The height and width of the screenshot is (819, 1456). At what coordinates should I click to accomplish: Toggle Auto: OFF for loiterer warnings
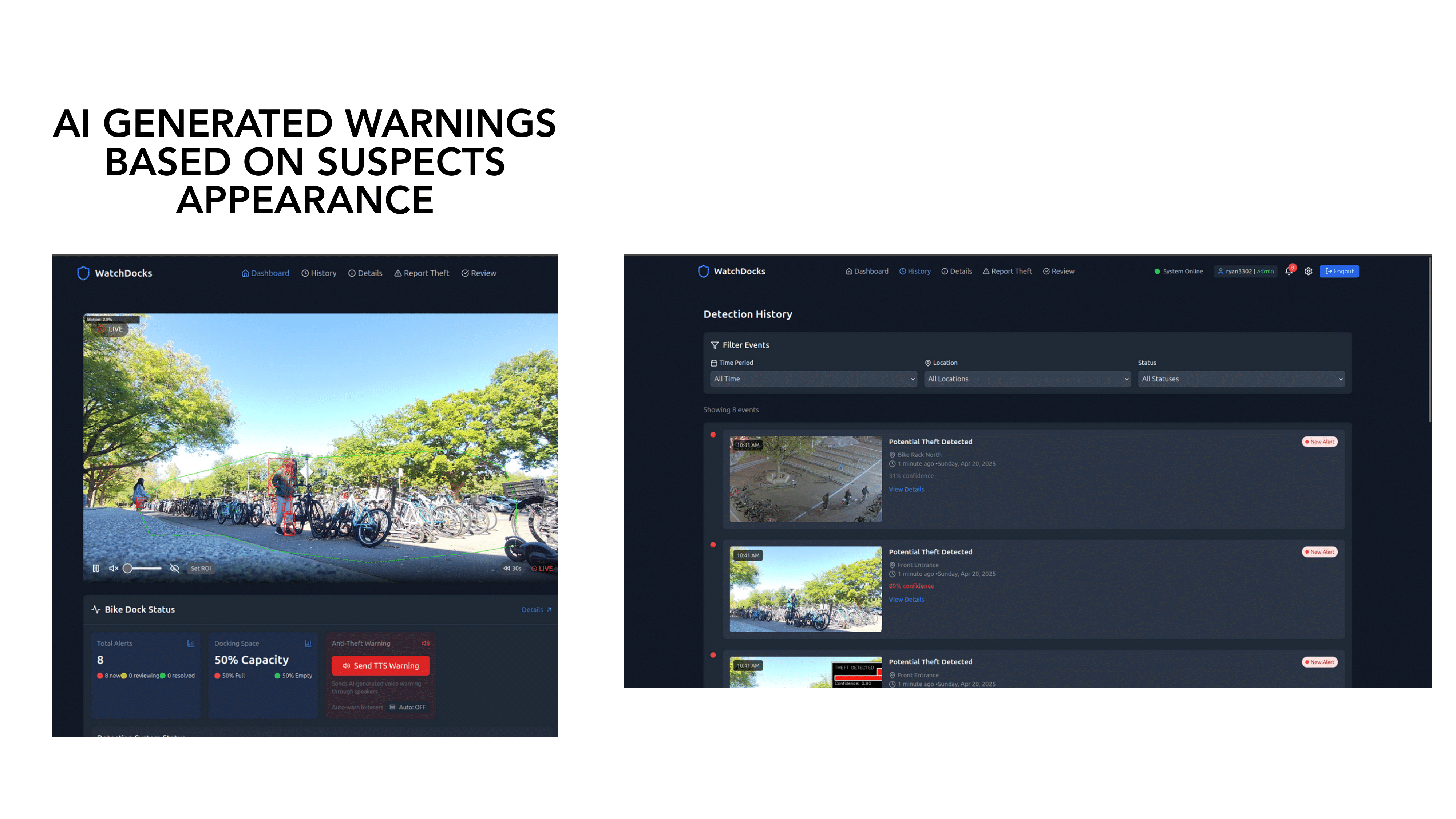click(408, 707)
